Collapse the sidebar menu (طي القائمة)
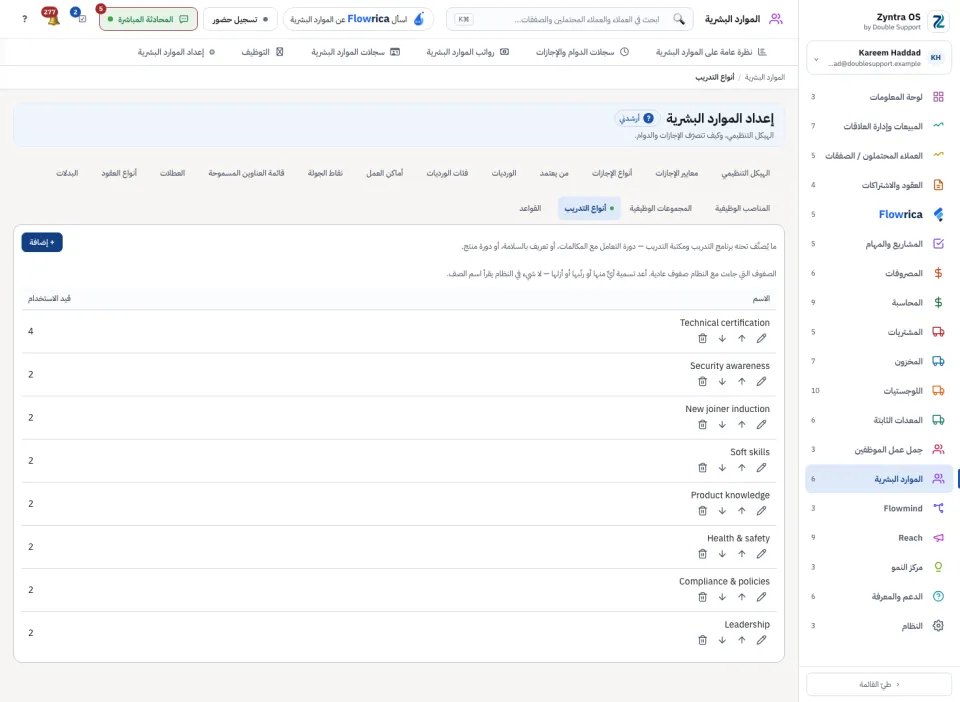Image resolution: width=960 pixels, height=702 pixels. click(x=878, y=684)
